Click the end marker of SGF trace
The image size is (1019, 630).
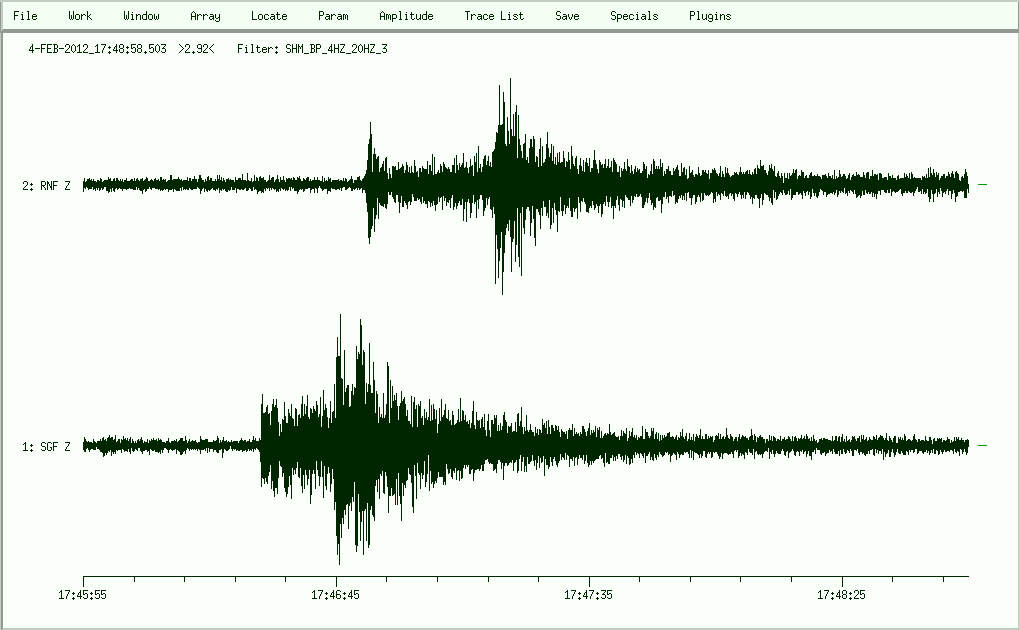point(982,446)
